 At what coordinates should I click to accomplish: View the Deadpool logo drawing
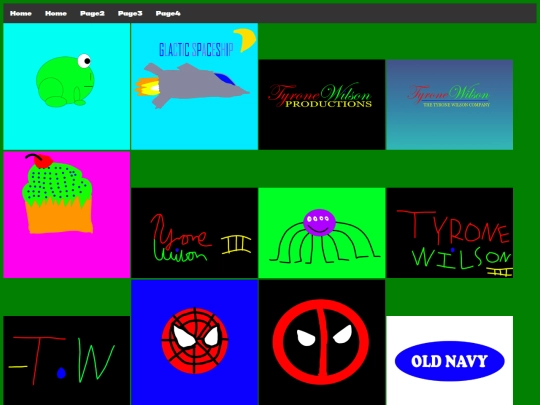click(322, 343)
